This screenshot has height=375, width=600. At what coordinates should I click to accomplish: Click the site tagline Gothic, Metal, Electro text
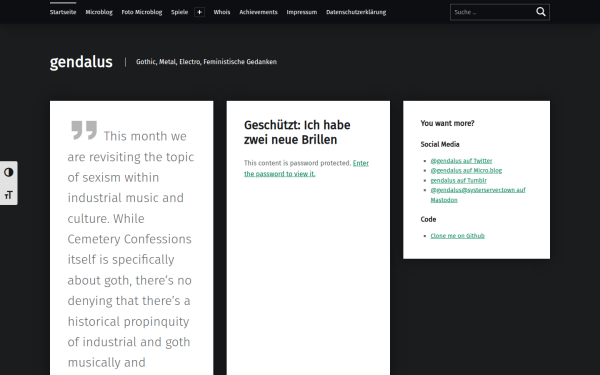click(x=206, y=62)
